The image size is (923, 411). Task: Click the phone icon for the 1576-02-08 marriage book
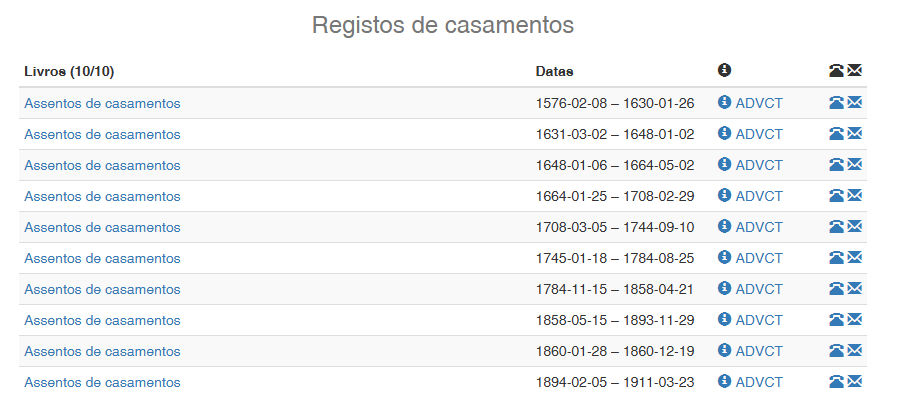coord(836,103)
